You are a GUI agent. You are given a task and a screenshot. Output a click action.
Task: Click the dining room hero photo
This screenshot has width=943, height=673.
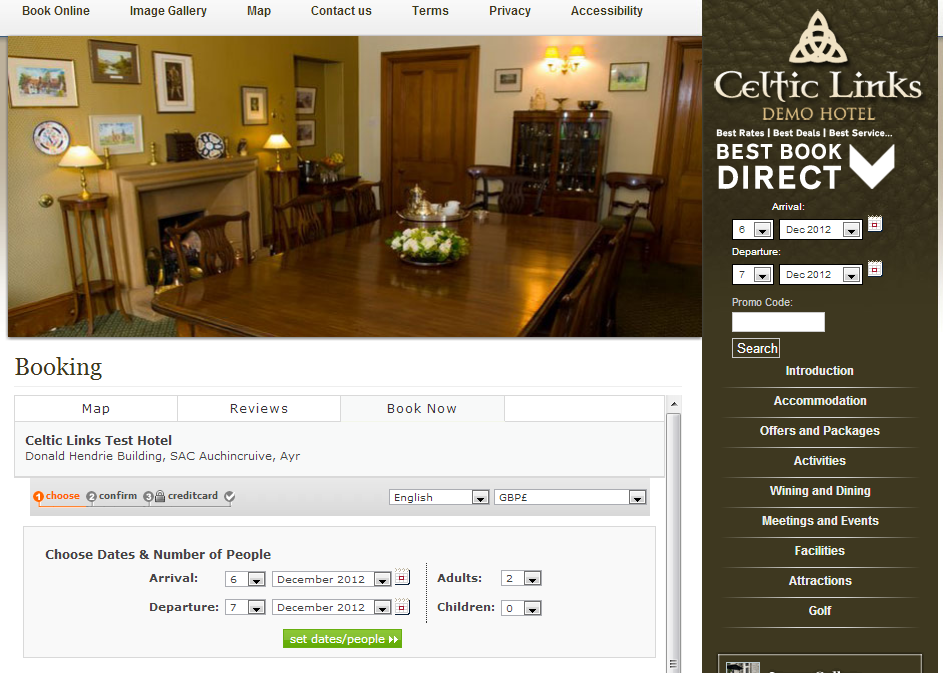[355, 186]
